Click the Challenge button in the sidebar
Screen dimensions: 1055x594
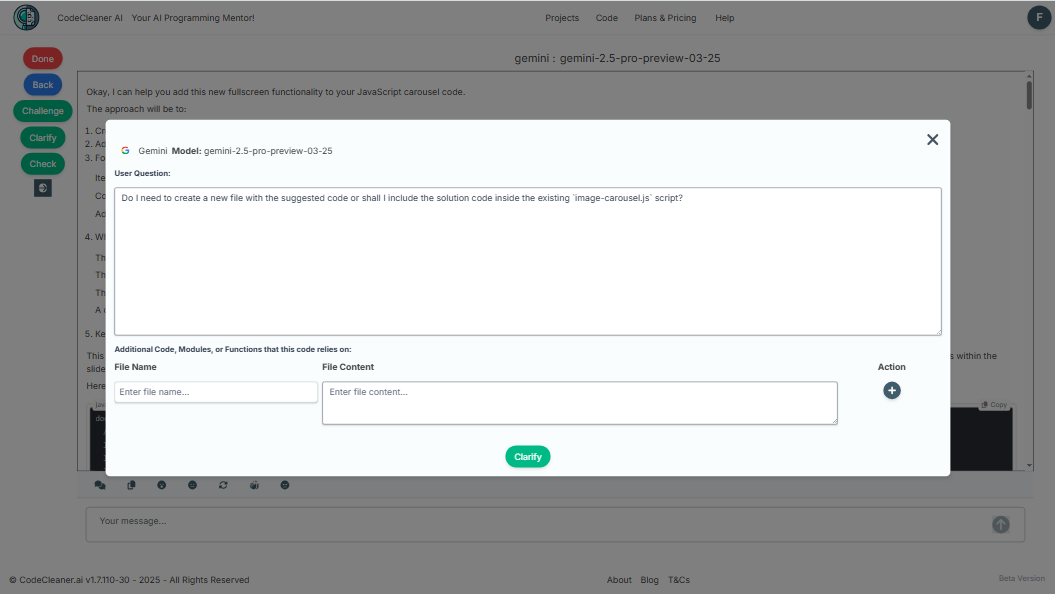[x=42, y=111]
